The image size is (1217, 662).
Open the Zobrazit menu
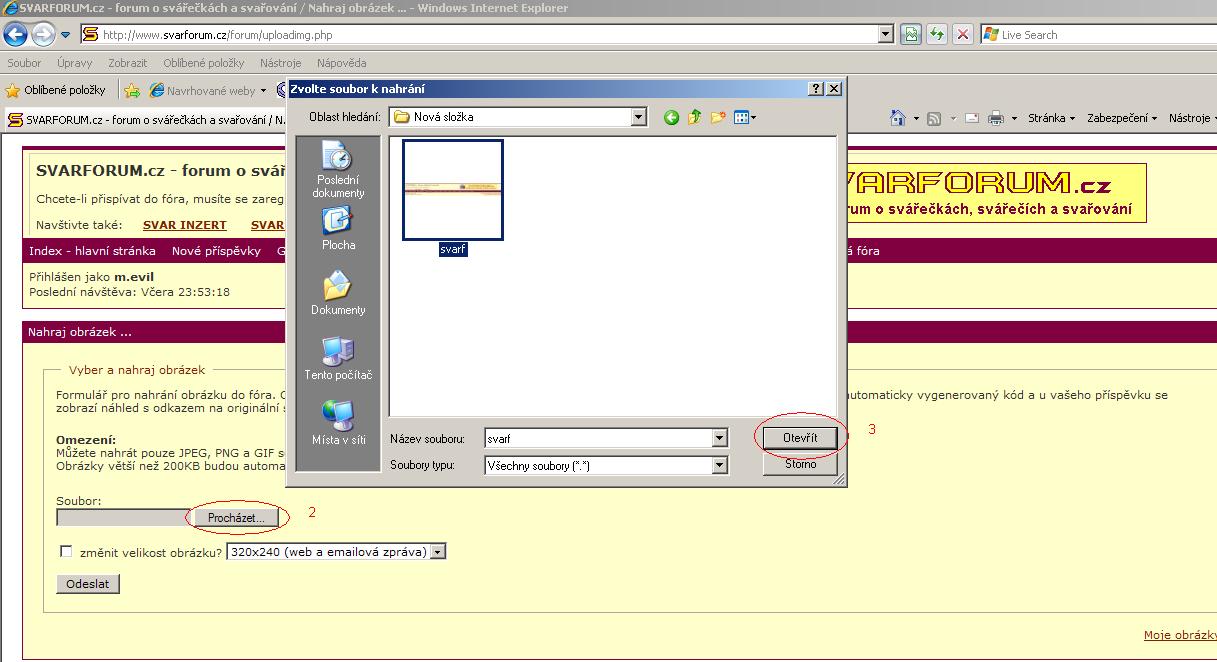click(128, 63)
